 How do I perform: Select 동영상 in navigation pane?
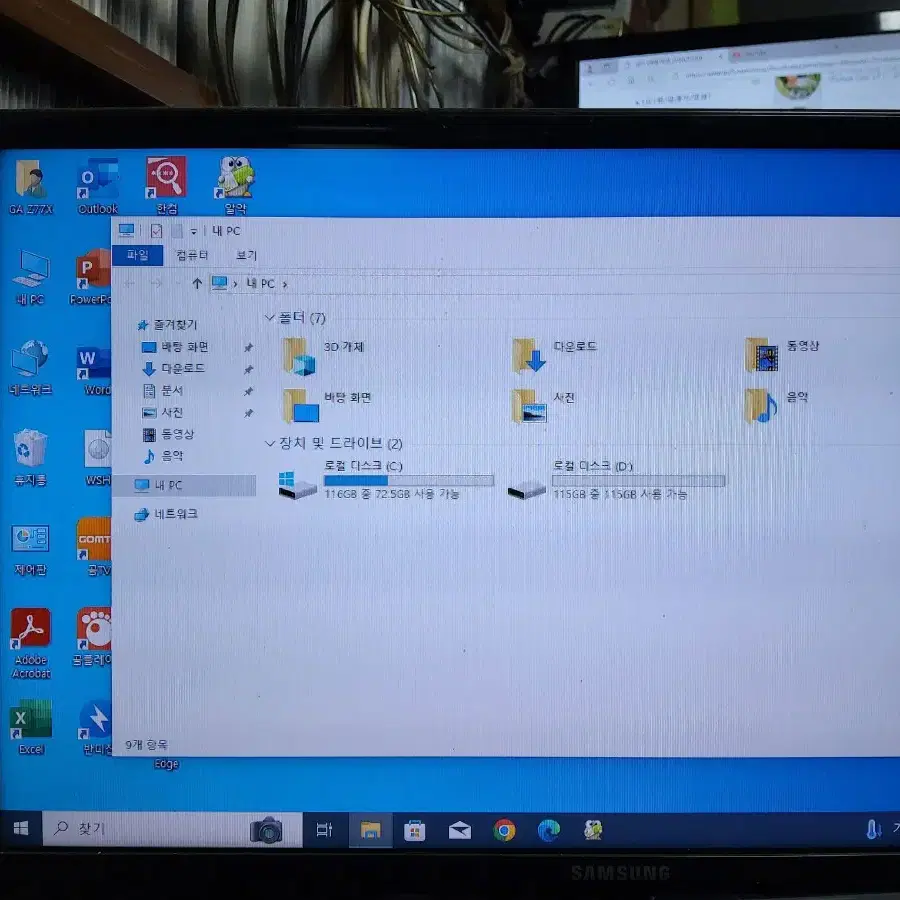[168, 435]
